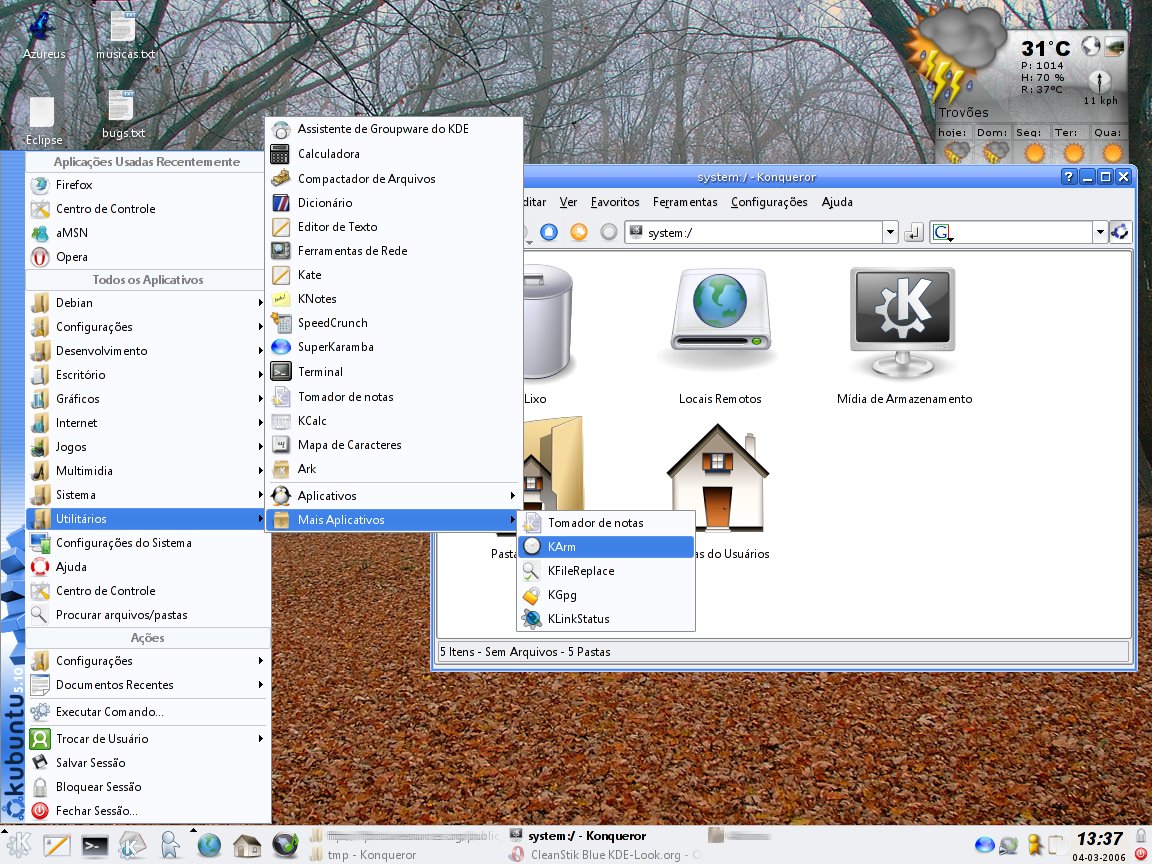Image resolution: width=1152 pixels, height=864 pixels.
Task: Click the Calculadora icon
Action: (280, 154)
